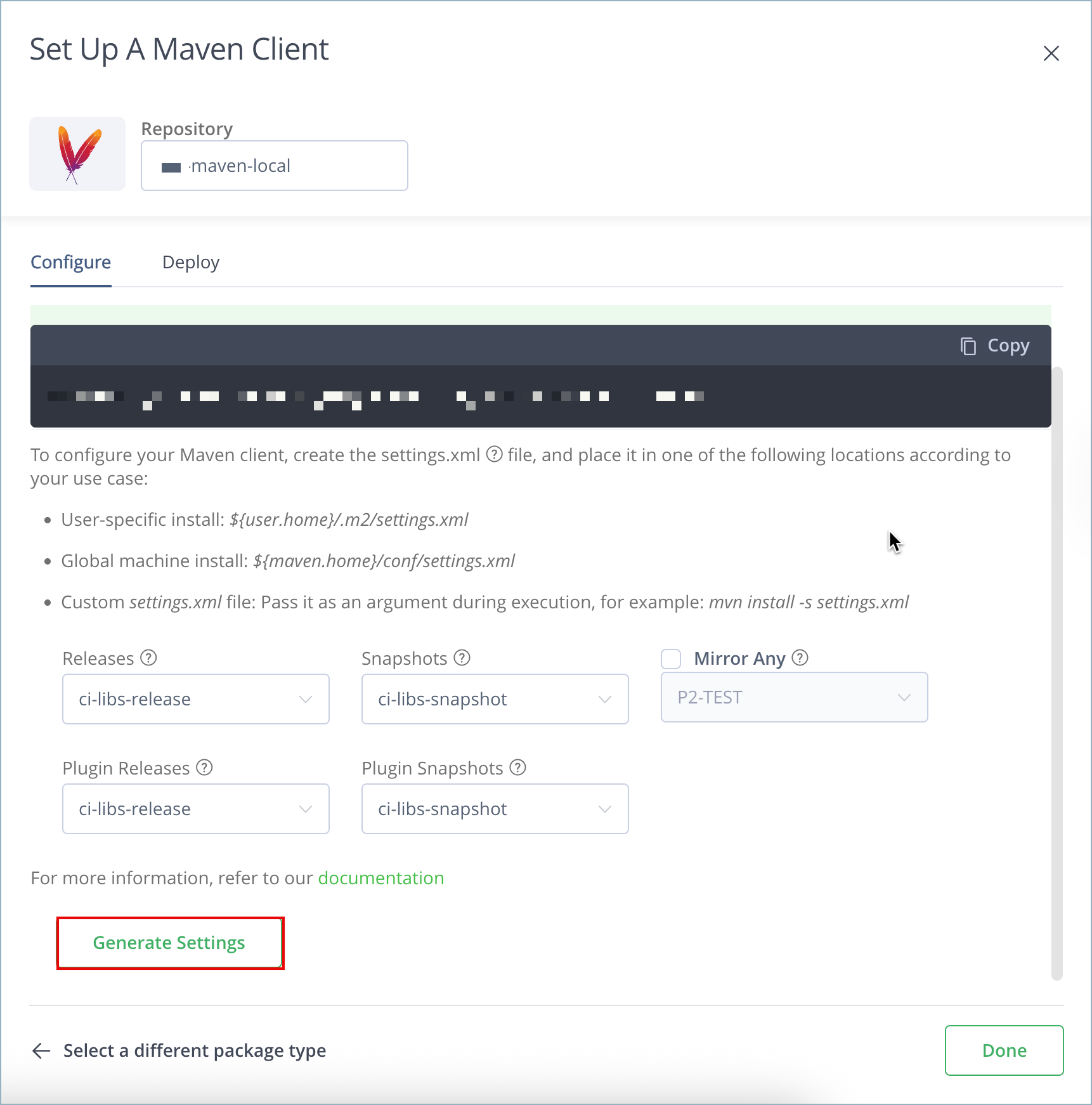The height and width of the screenshot is (1105, 1092).
Task: Click the back arrow beside package type text
Action: (41, 1050)
